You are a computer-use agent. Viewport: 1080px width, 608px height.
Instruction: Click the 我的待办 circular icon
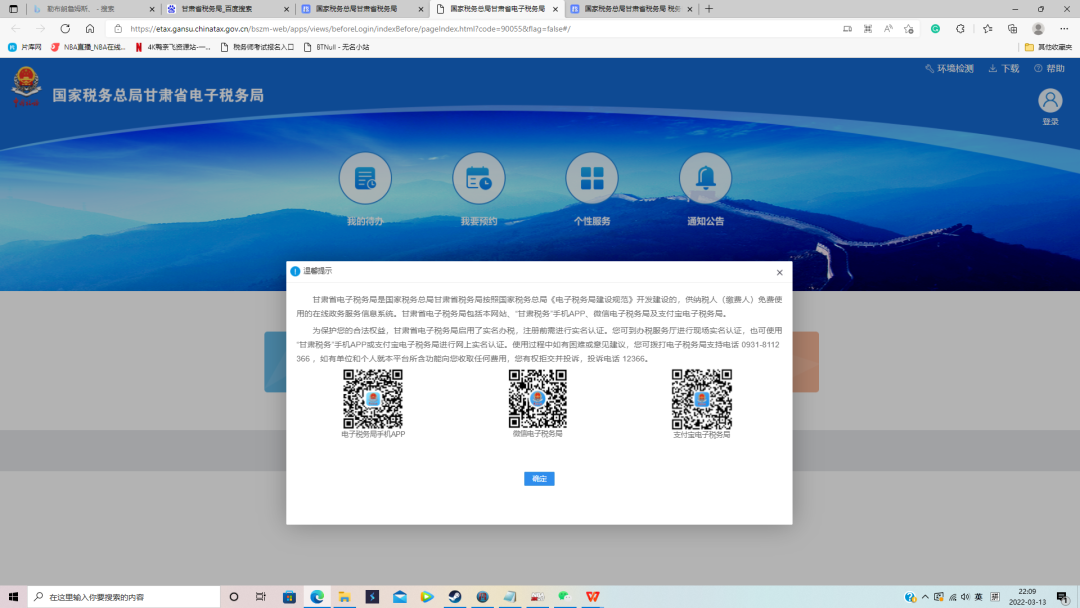pos(365,179)
